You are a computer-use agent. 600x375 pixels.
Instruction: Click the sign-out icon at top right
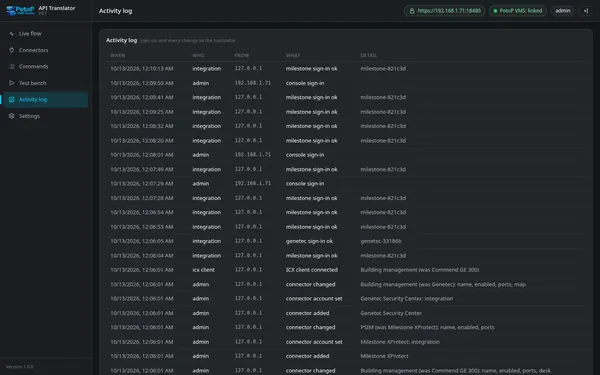(586, 11)
